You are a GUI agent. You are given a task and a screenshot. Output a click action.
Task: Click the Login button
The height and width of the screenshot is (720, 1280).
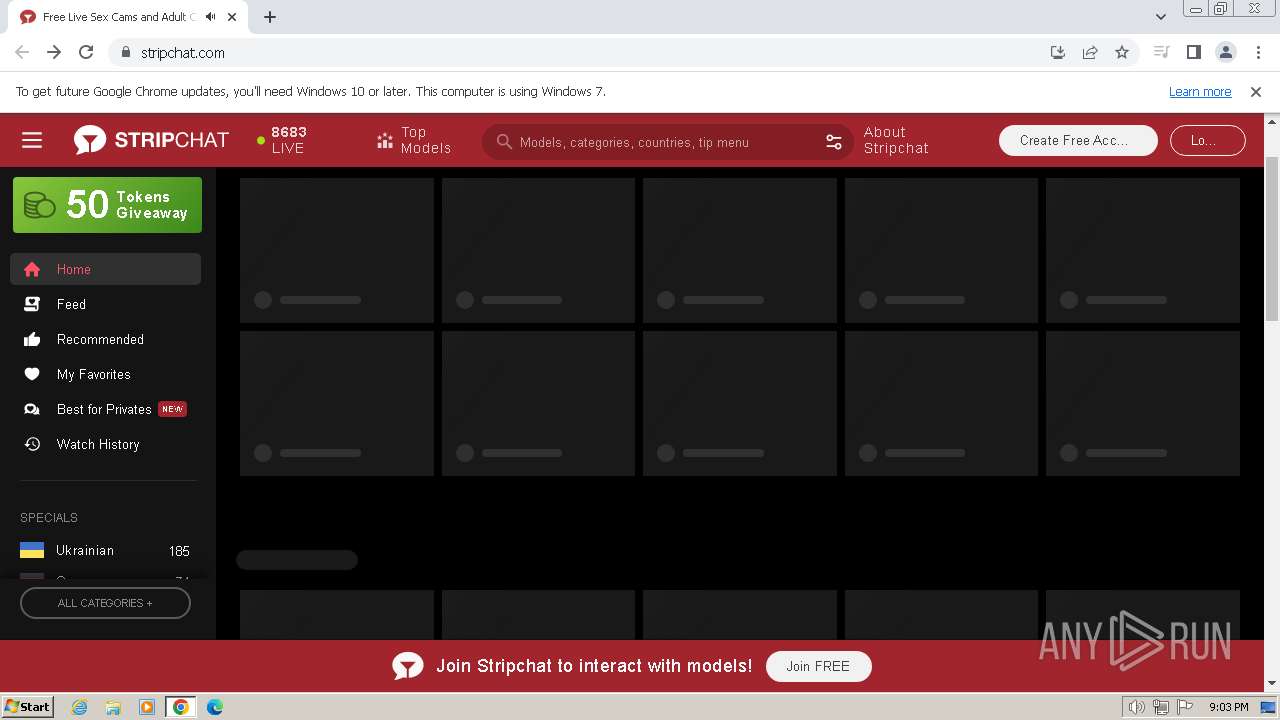[x=1207, y=140]
